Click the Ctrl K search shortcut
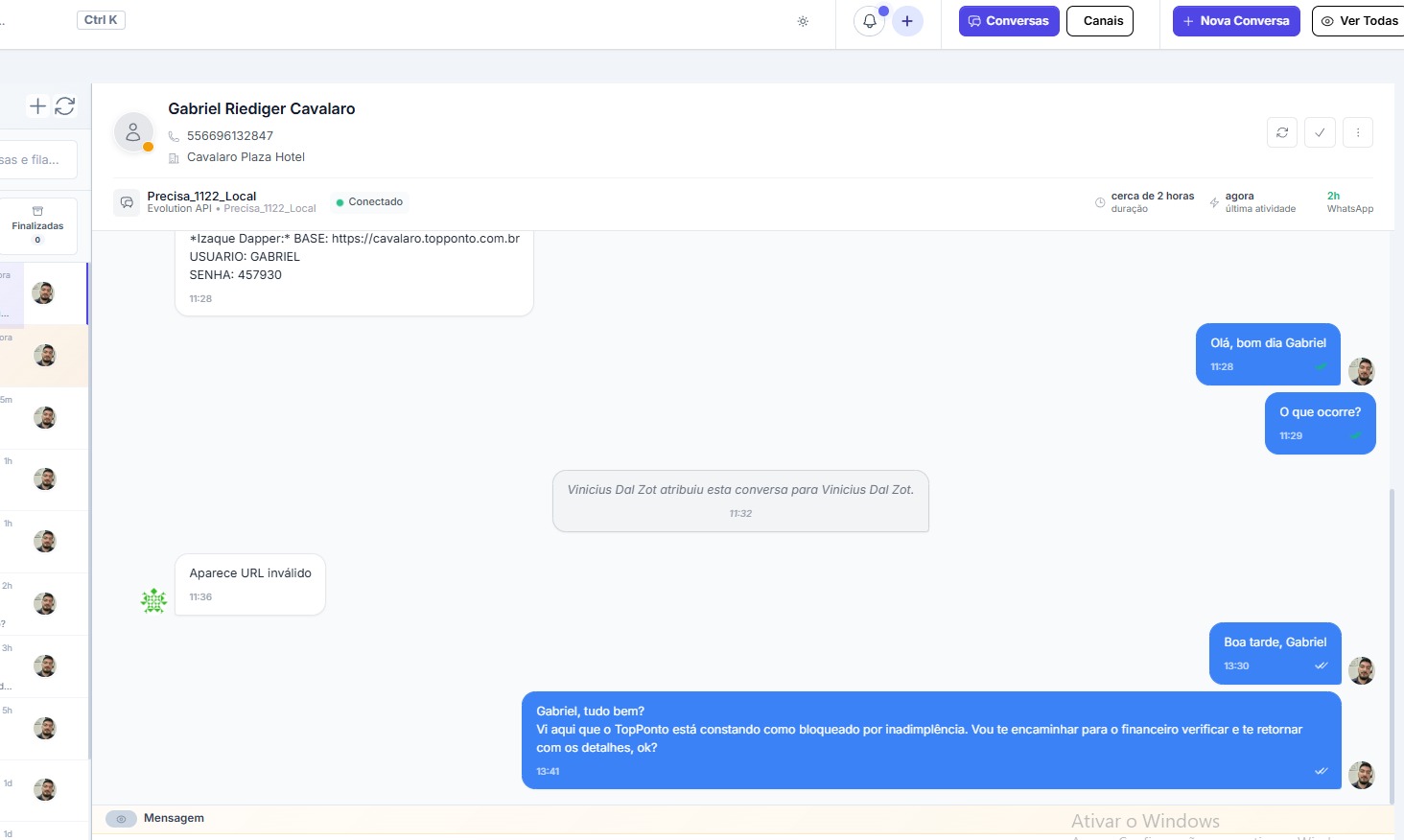This screenshot has height=840, width=1404. click(x=101, y=20)
